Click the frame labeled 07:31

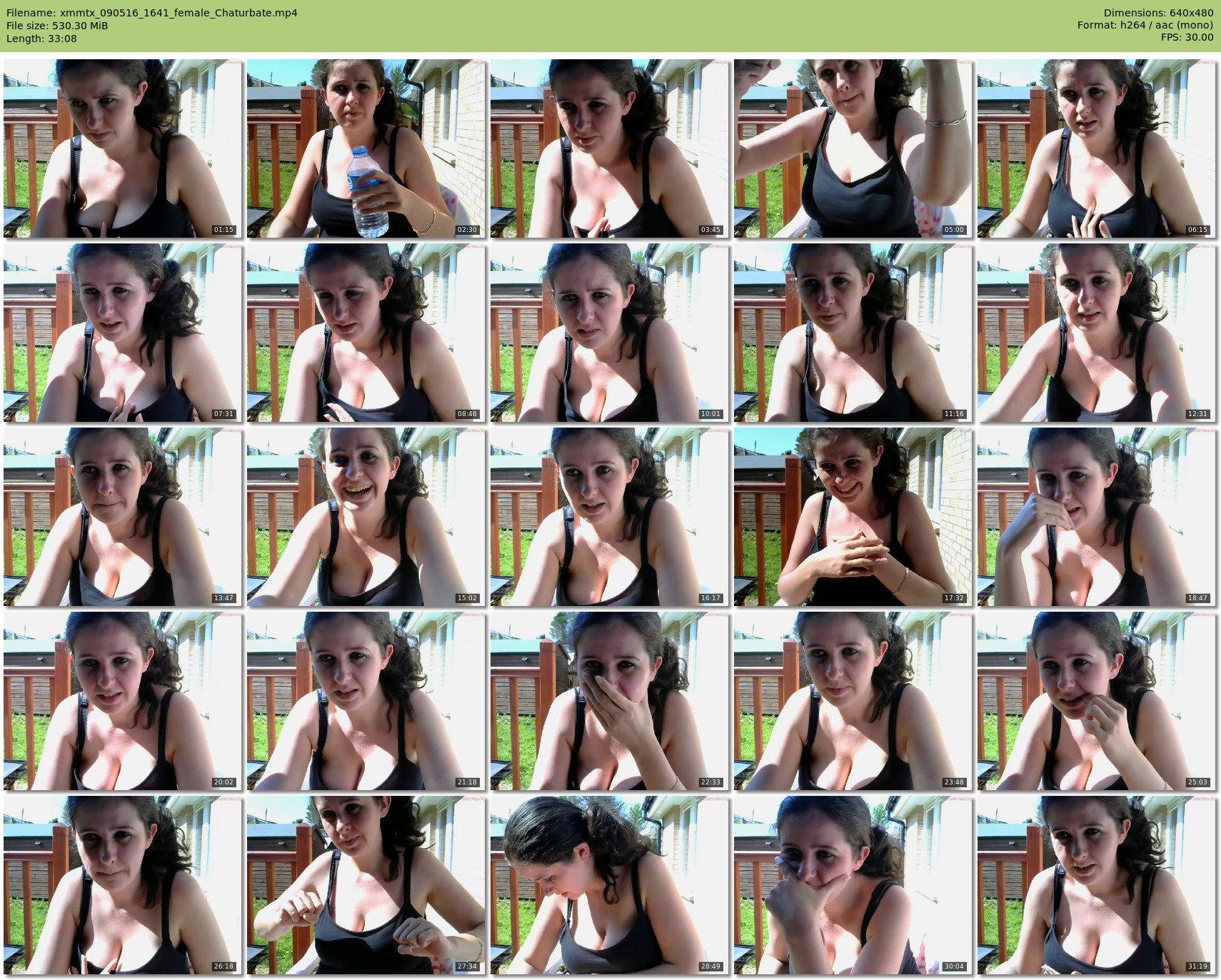[x=123, y=333]
